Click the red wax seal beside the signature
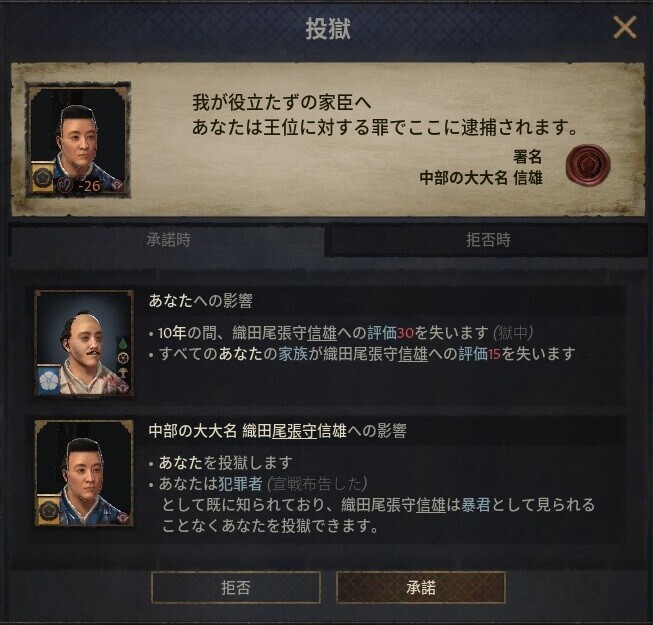 (x=588, y=166)
